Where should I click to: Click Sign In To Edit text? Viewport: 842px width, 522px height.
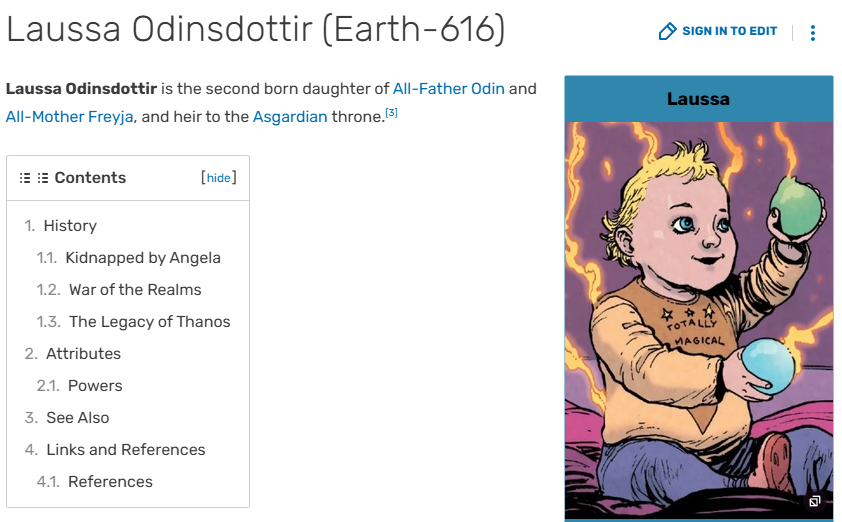(x=729, y=31)
